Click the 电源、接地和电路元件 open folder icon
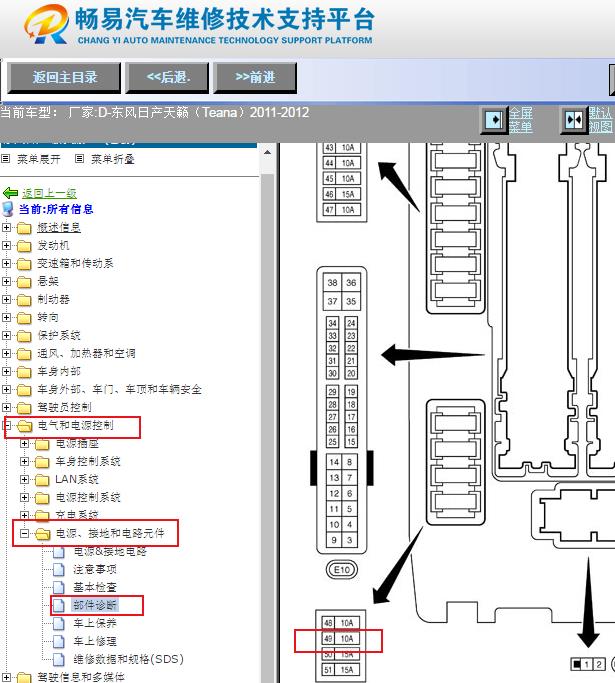The width and height of the screenshot is (615, 683). [43, 534]
